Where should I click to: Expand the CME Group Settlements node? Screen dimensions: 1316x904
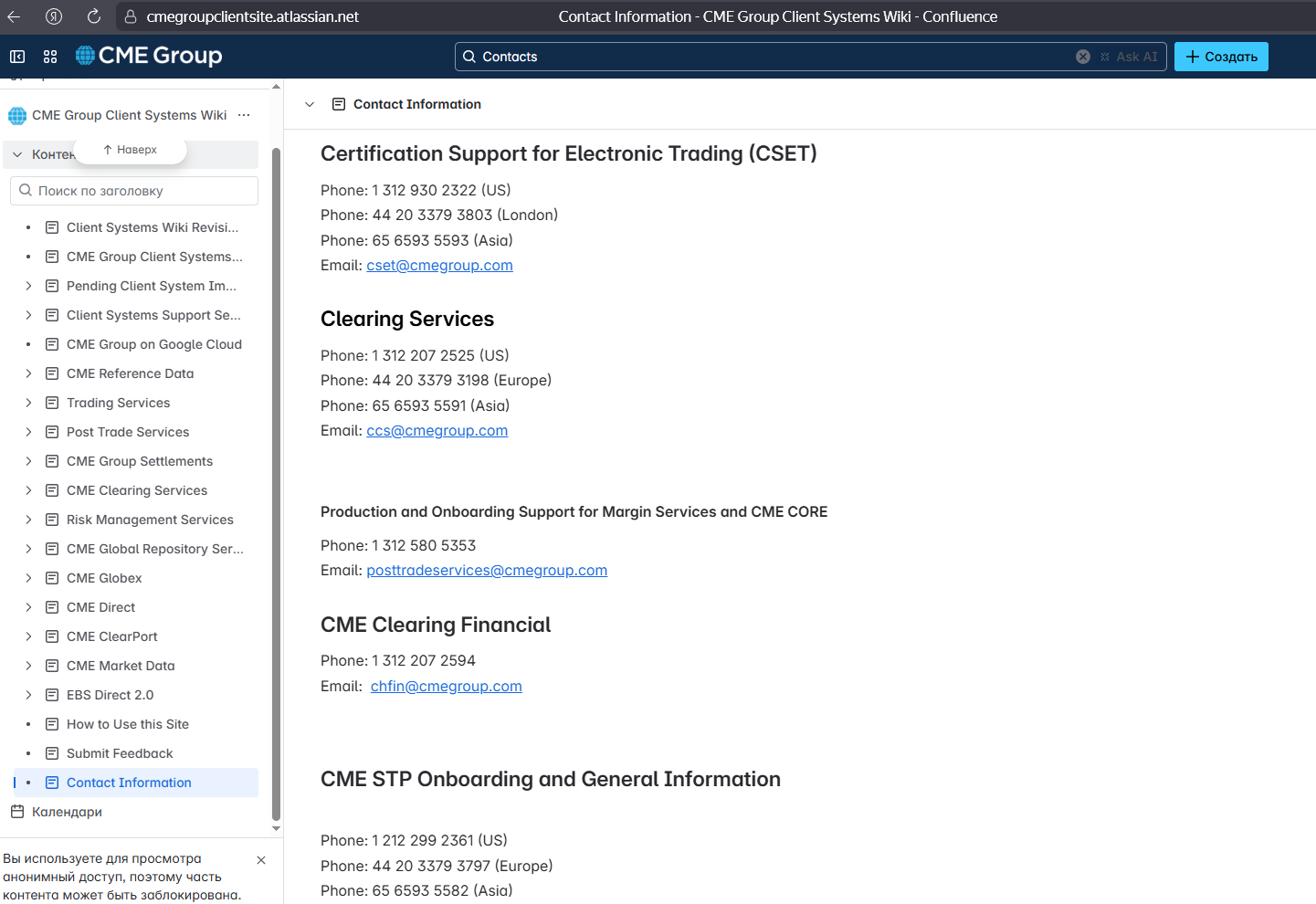(28, 461)
